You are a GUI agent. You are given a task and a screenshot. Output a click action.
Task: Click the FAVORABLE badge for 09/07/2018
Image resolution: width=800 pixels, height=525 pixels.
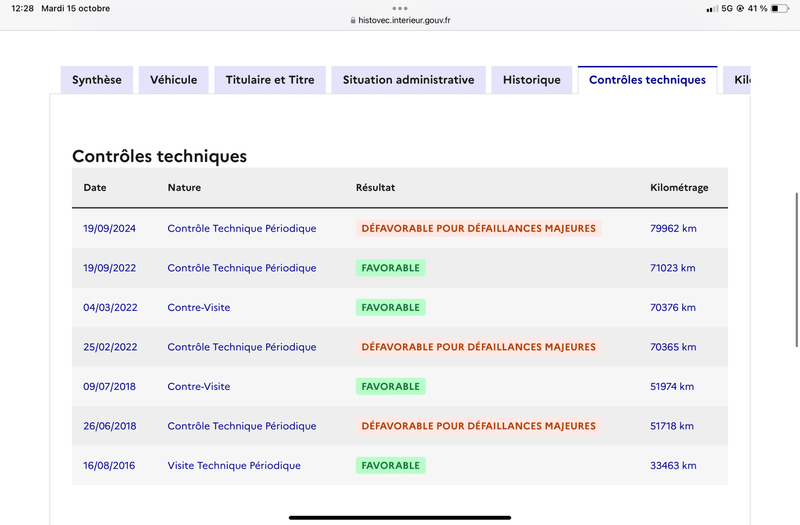tap(391, 386)
